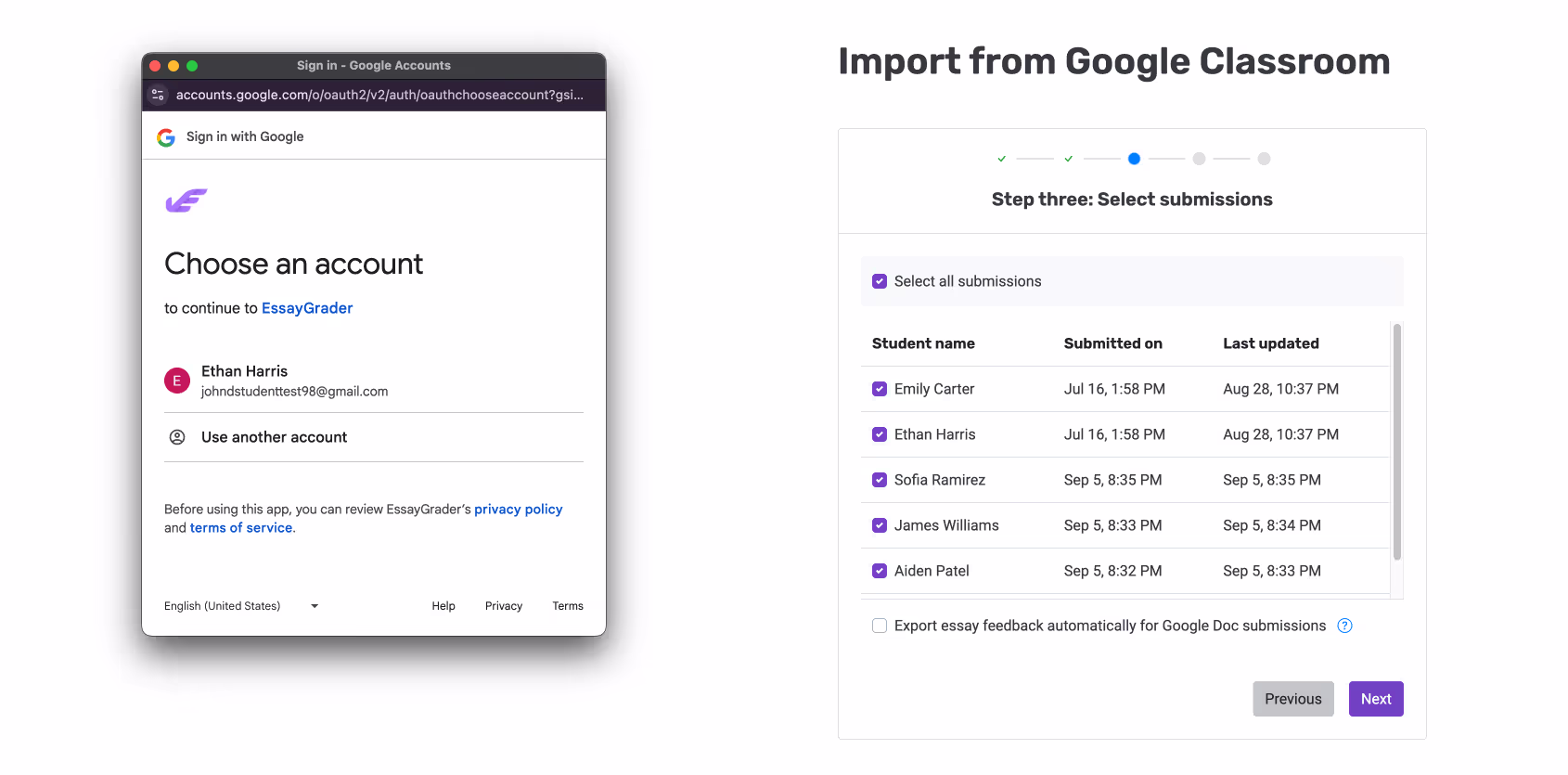Click Ethan Harris red avatar icon
This screenshot has height=775, width=1568.
point(177,381)
